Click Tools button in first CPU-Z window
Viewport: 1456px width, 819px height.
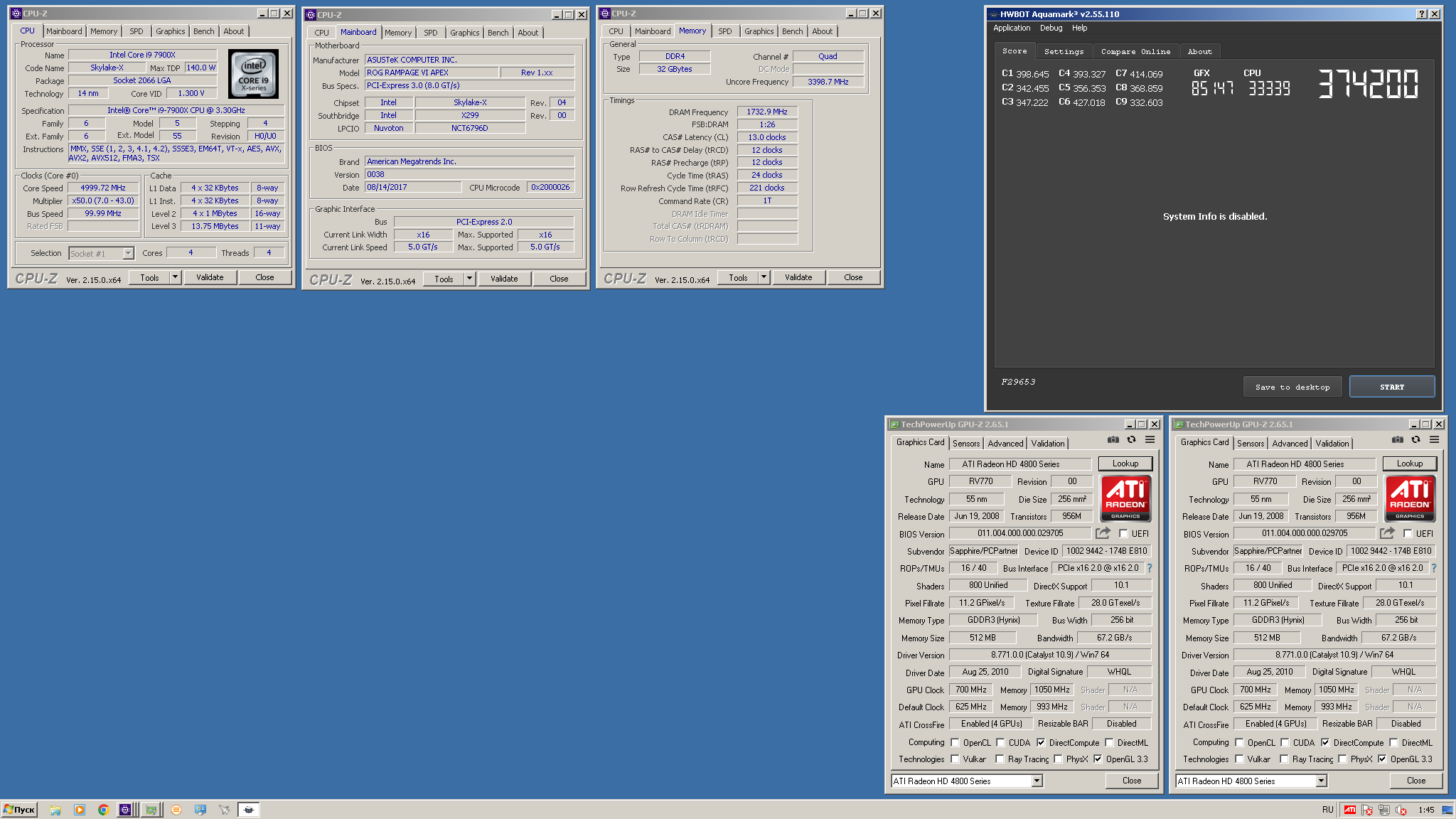click(149, 277)
